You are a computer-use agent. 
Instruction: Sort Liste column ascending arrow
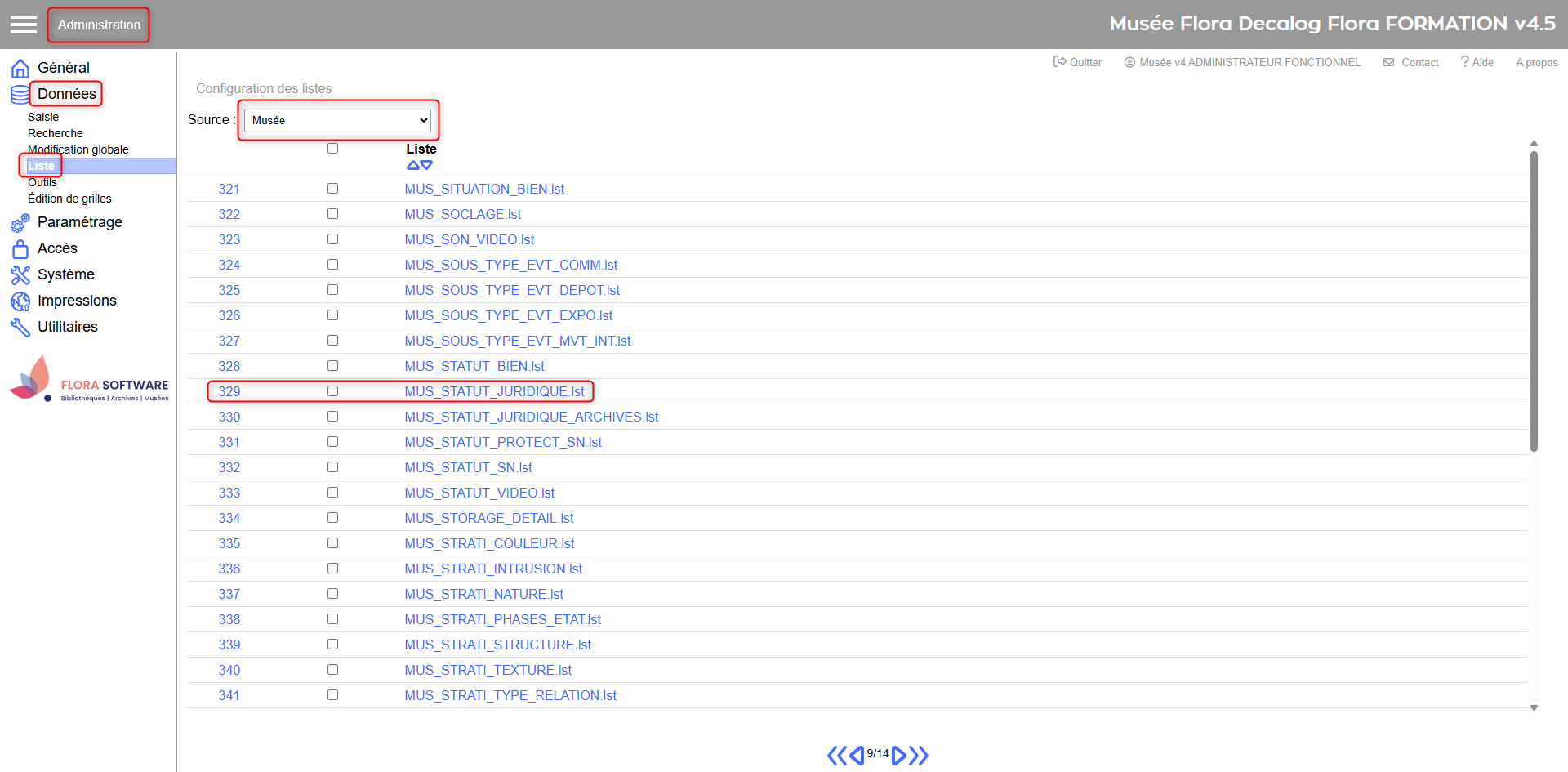point(413,165)
